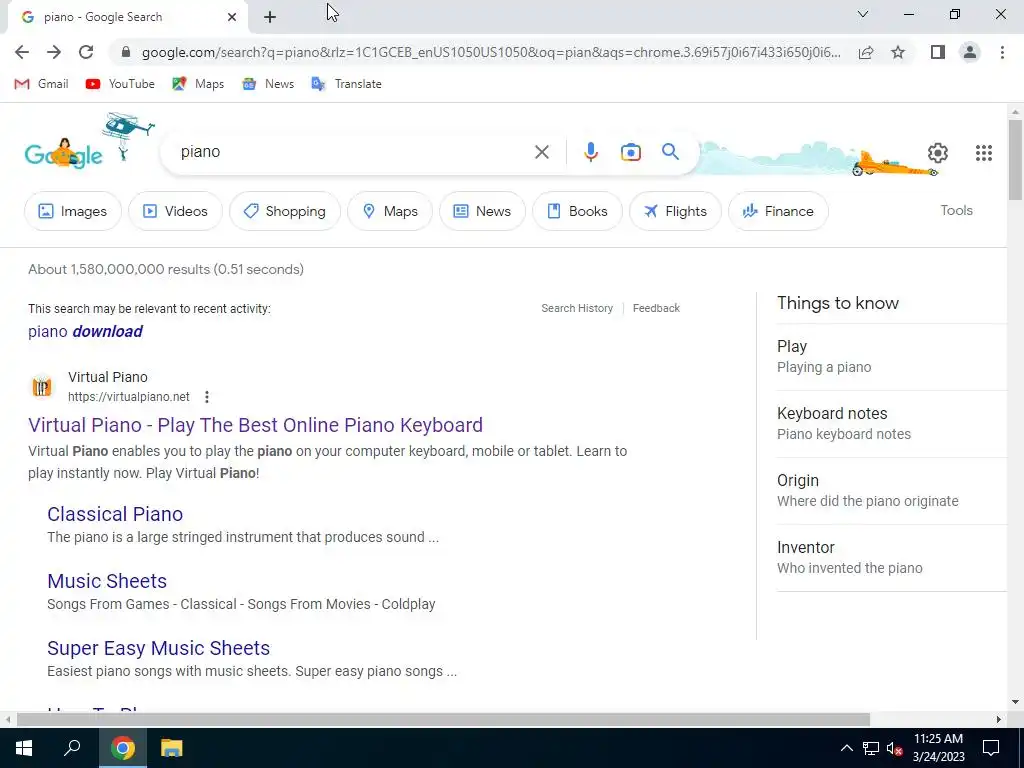Viewport: 1024px width, 768px height.
Task: Click the scroll-right arrow
Action: point(999,720)
